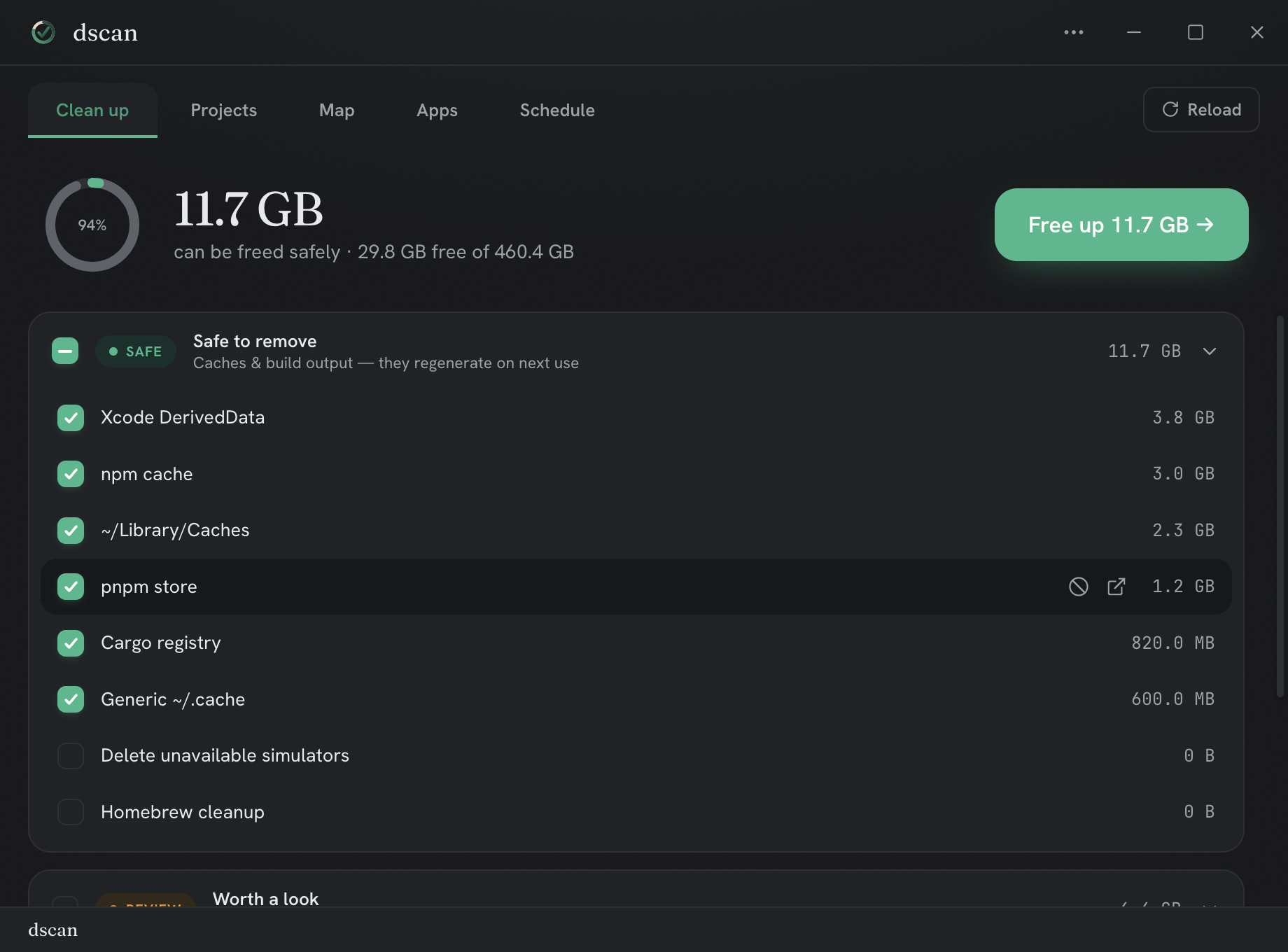This screenshot has height=952, width=1288.
Task: Click the dscan label in the status bar
Action: tap(52, 930)
